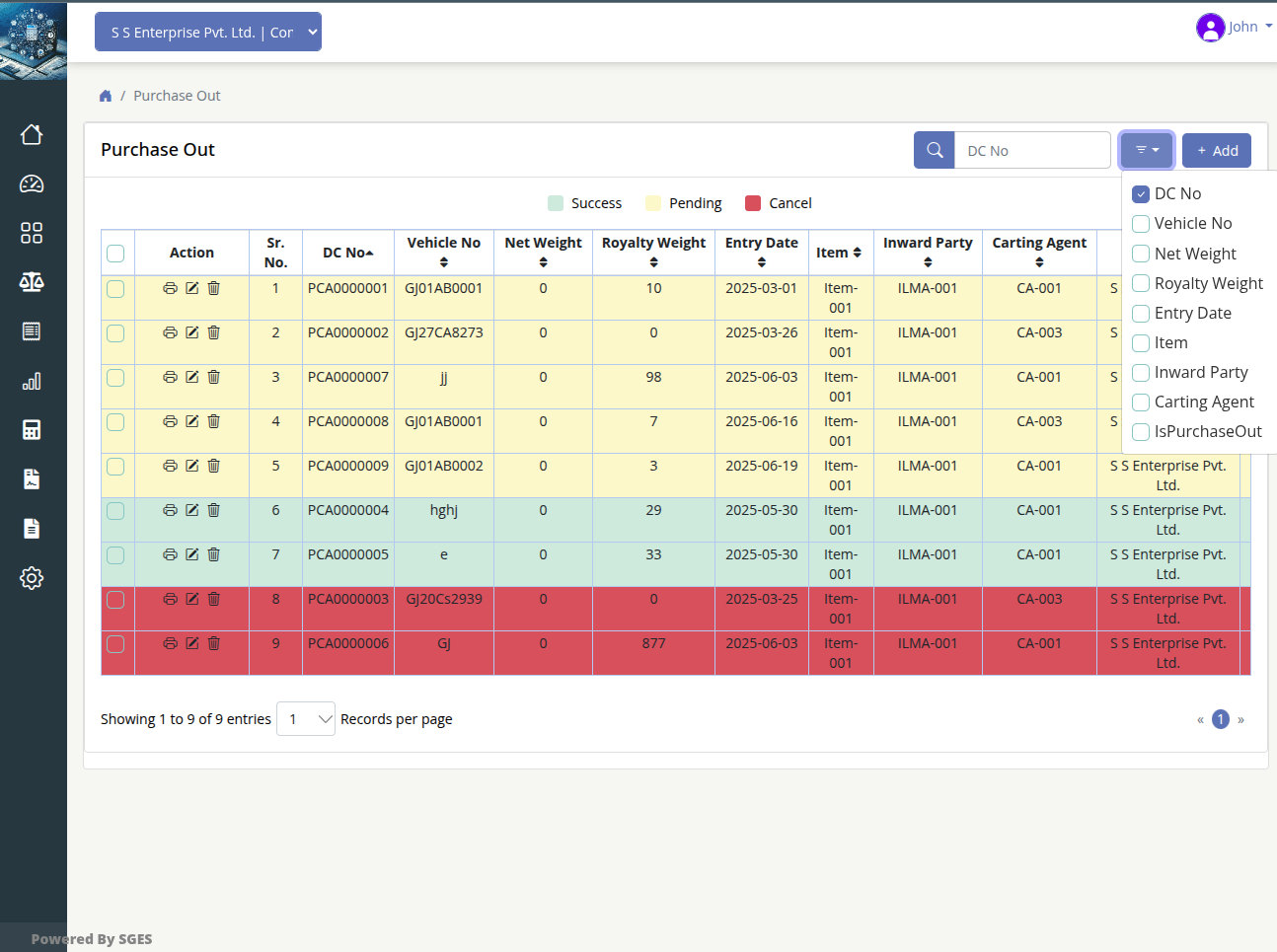
Task: Enable the Vehicle No filter checkbox
Action: pyautogui.click(x=1141, y=224)
